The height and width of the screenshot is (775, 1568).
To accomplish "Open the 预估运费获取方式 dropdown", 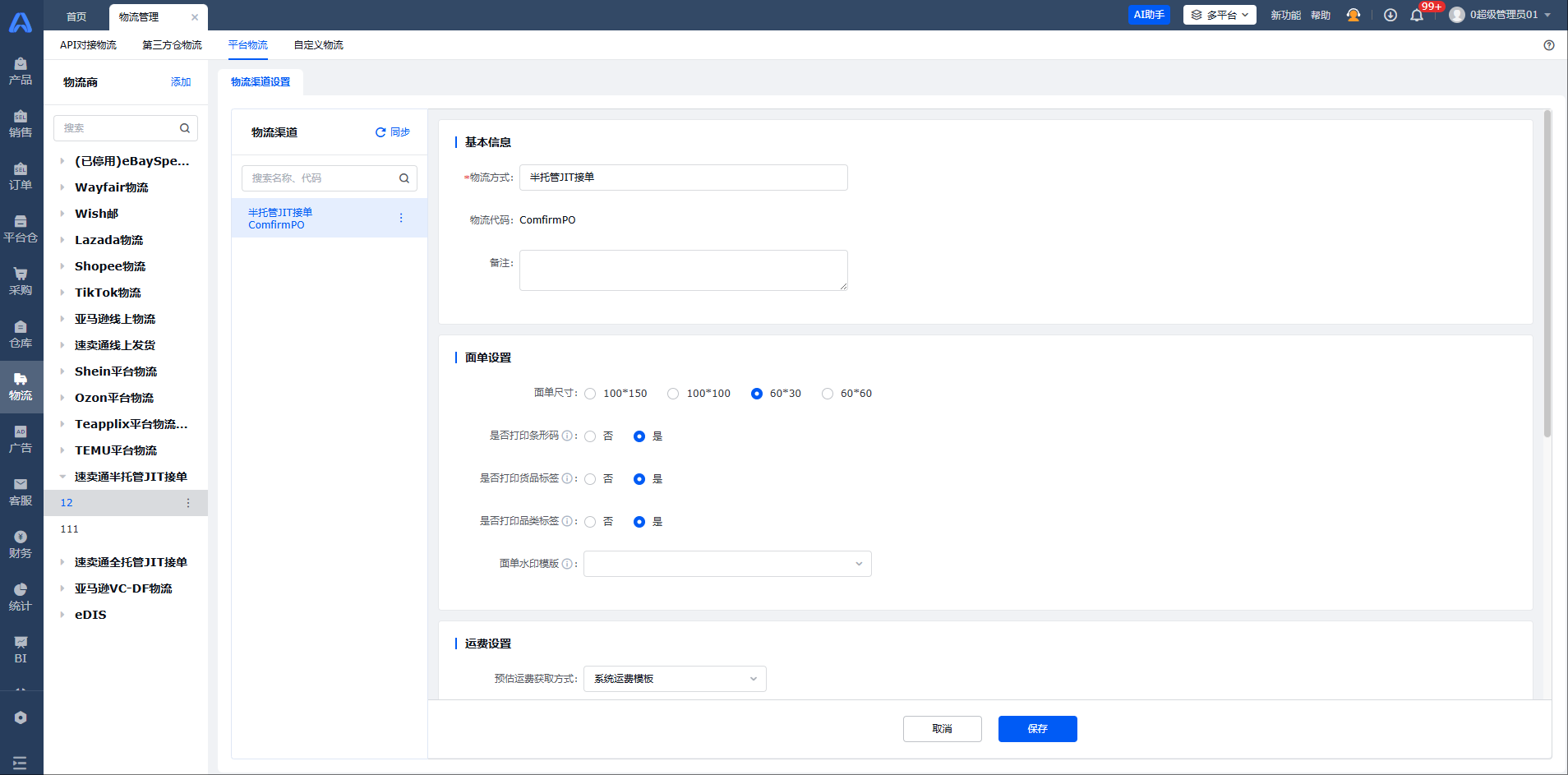I will coord(675,679).
